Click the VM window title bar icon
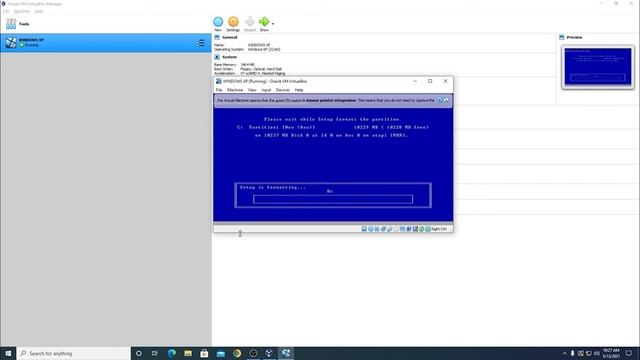Image resolution: width=640 pixels, height=360 pixels. tap(218, 81)
